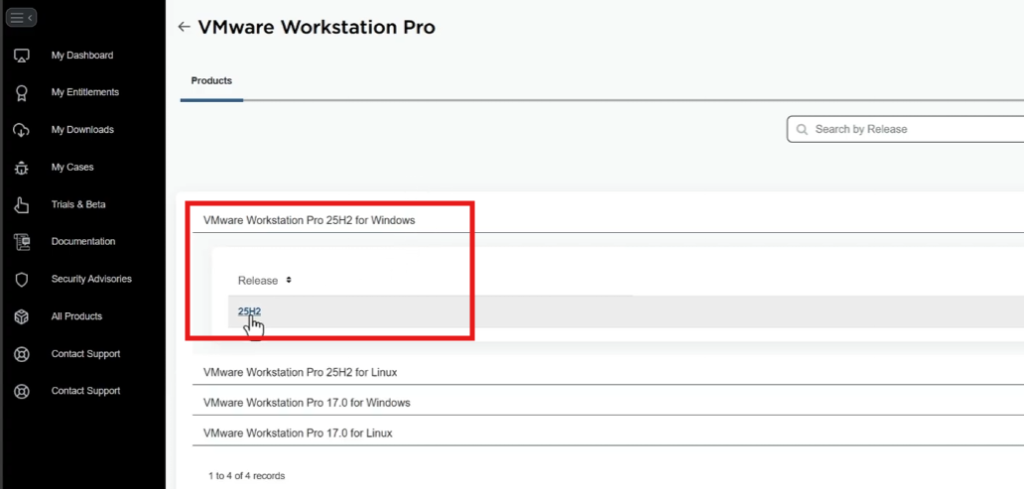
Task: Expand VMware Workstation Pro 17.0 for Linux
Action: (297, 433)
